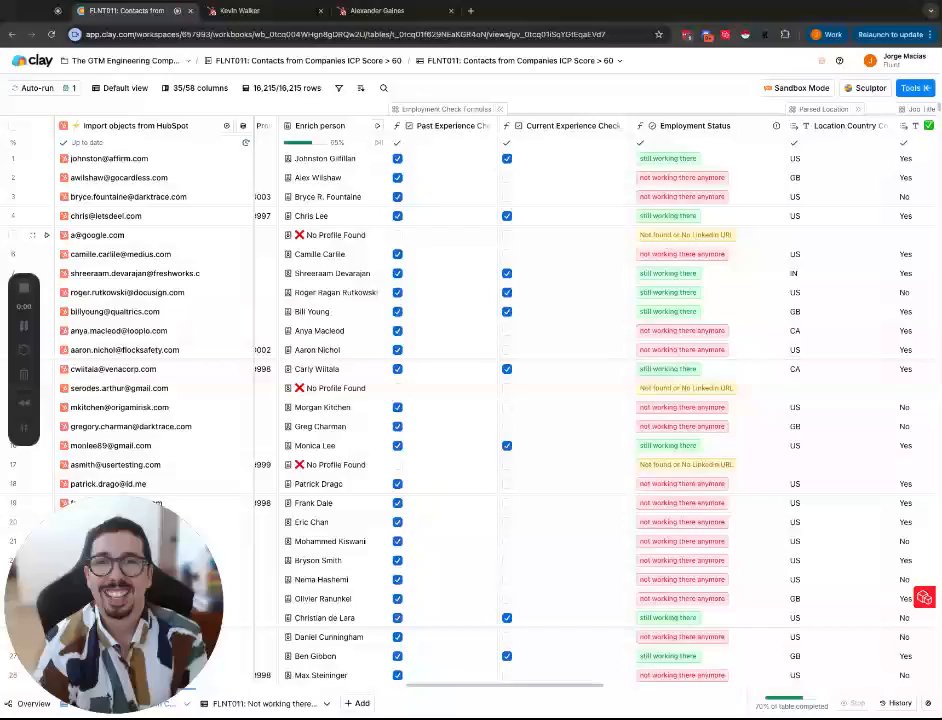
Task: Open Sculptor
Action: click(x=865, y=88)
